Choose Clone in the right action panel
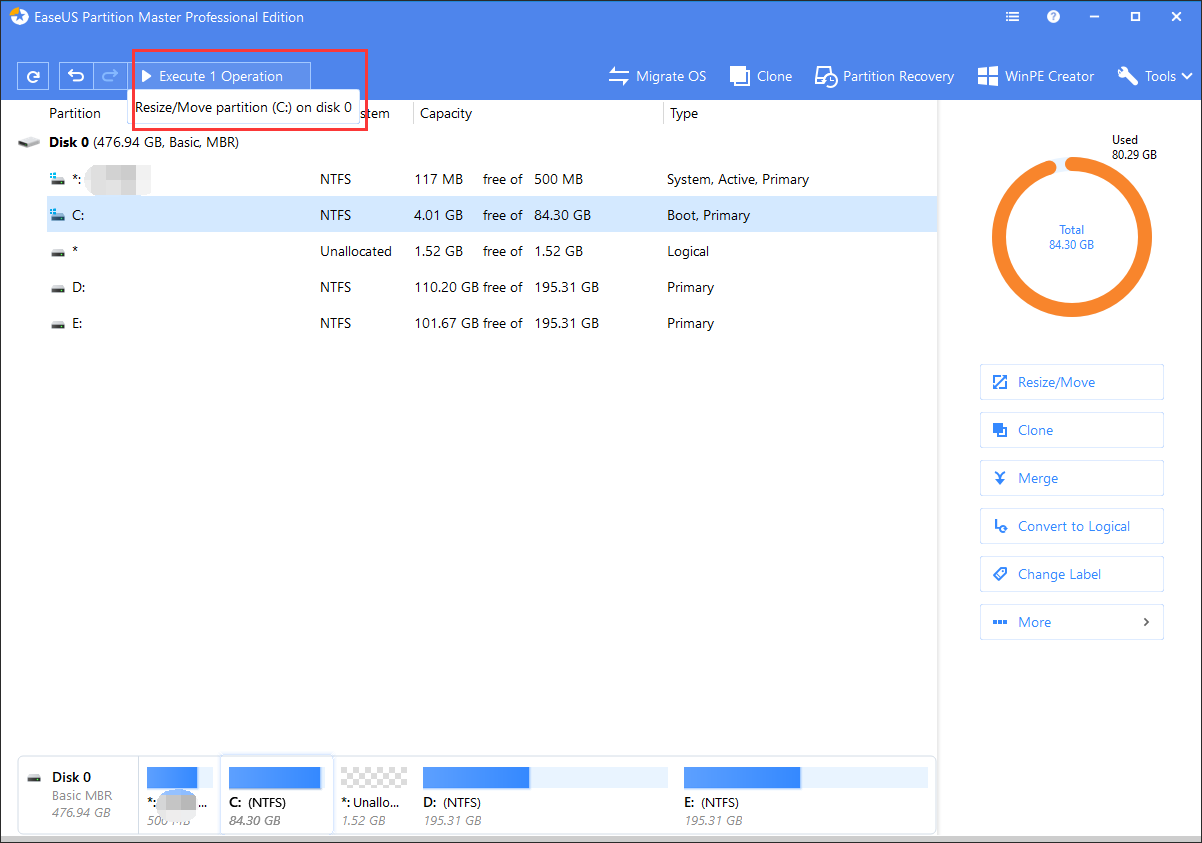The height and width of the screenshot is (843, 1202). click(x=1071, y=430)
